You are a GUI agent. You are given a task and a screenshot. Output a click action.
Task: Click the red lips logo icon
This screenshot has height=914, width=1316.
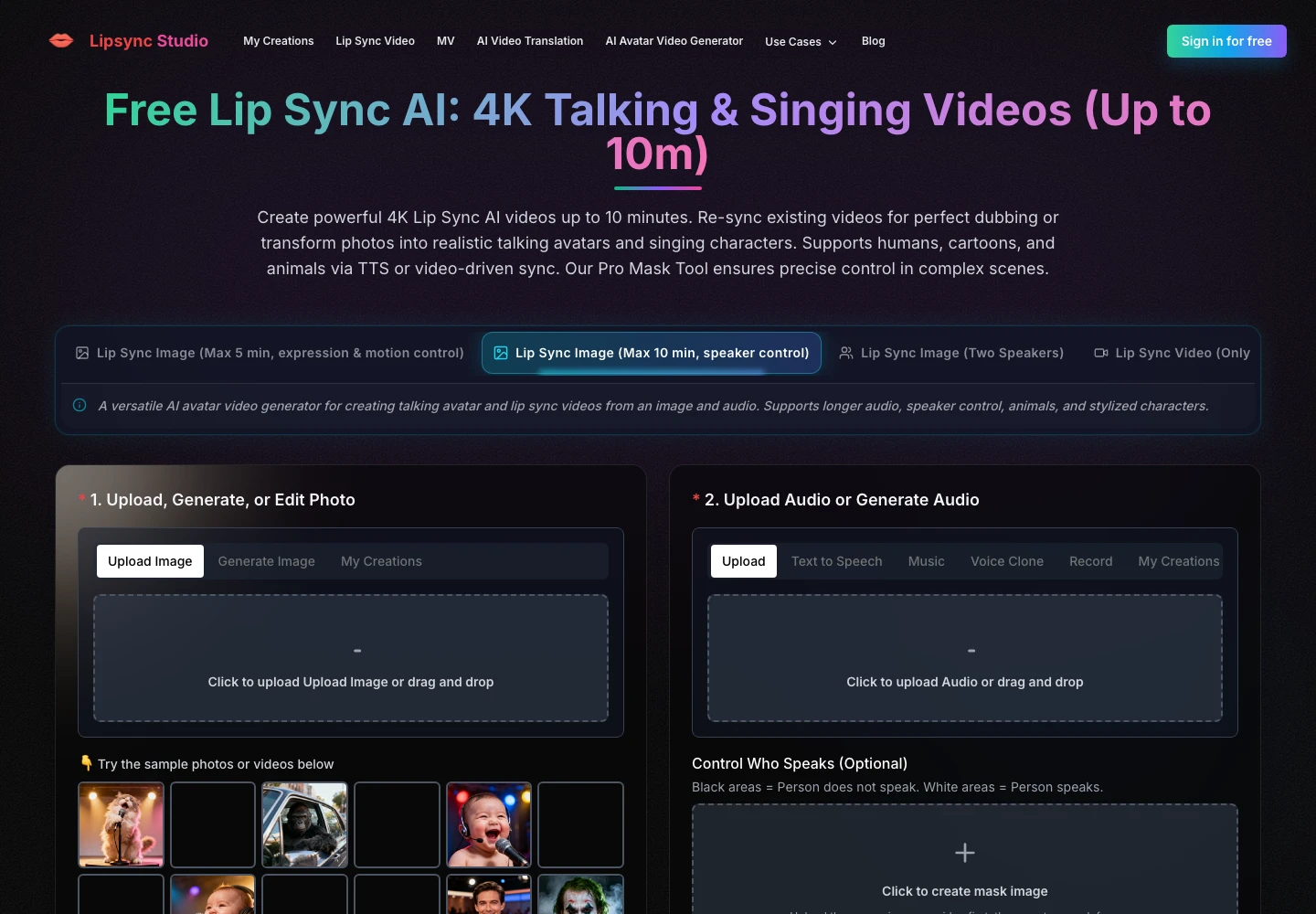coord(61,40)
